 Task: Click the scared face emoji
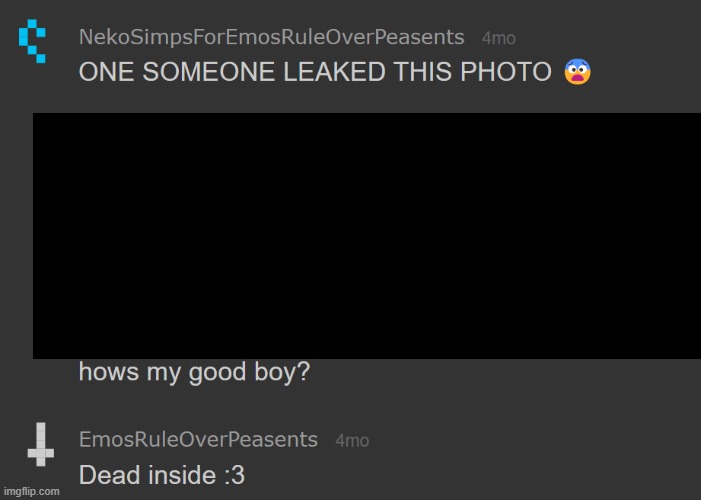point(577,72)
